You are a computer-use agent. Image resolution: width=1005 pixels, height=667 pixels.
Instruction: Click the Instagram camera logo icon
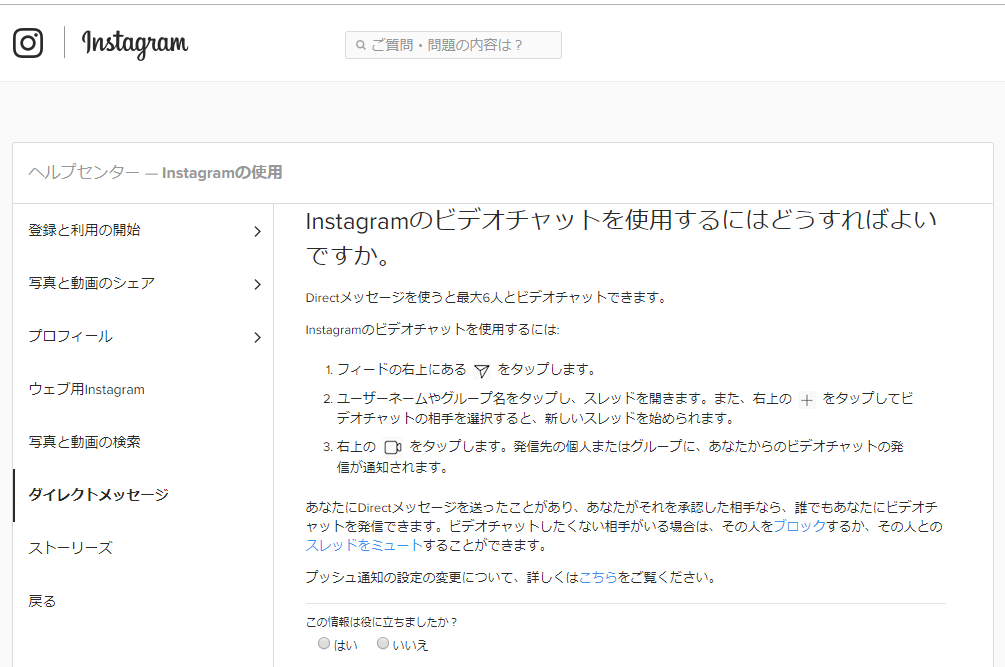coord(28,43)
